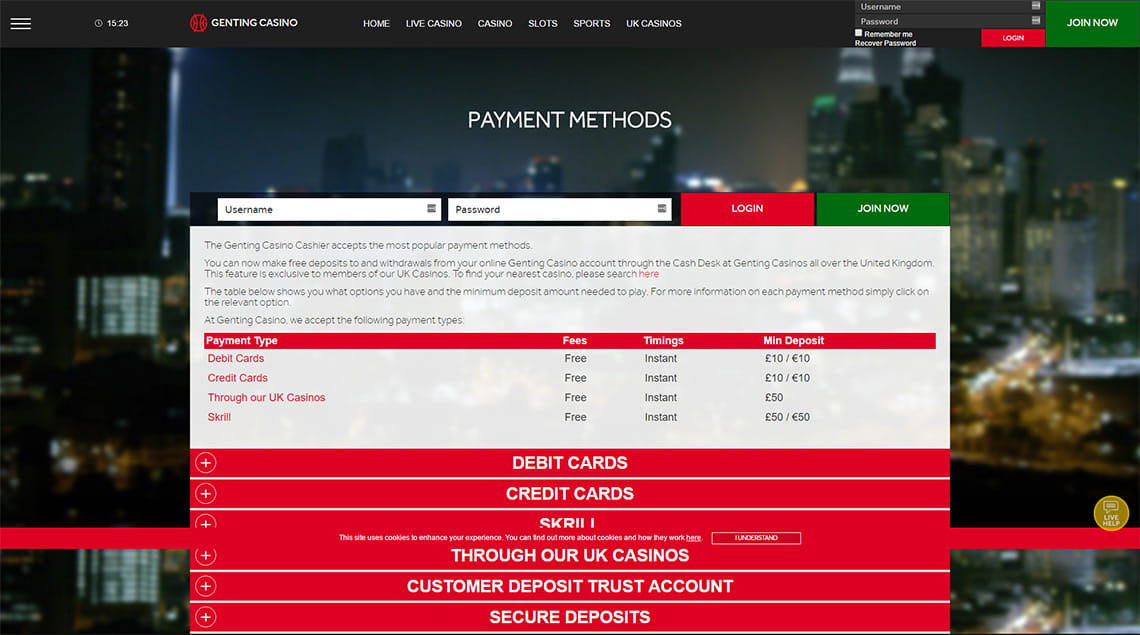Click the Fees column header
1140x635 pixels.
pyautogui.click(x=574, y=340)
